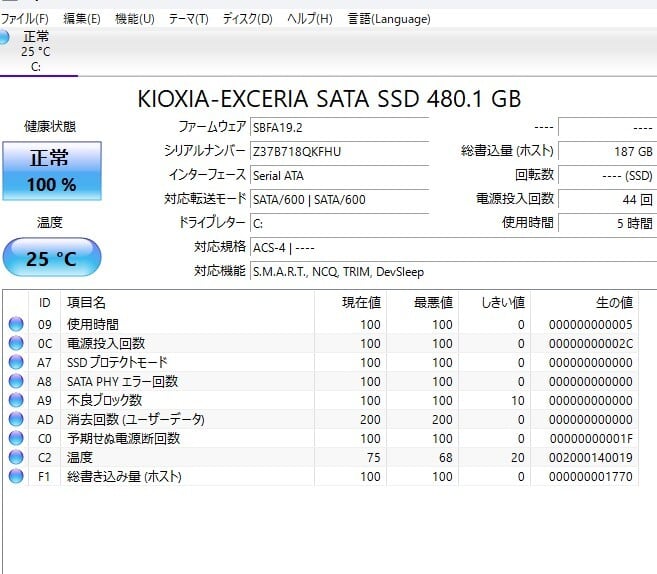The image size is (657, 574).
Task: Click the 最悪値 column header
Action: click(x=422, y=302)
